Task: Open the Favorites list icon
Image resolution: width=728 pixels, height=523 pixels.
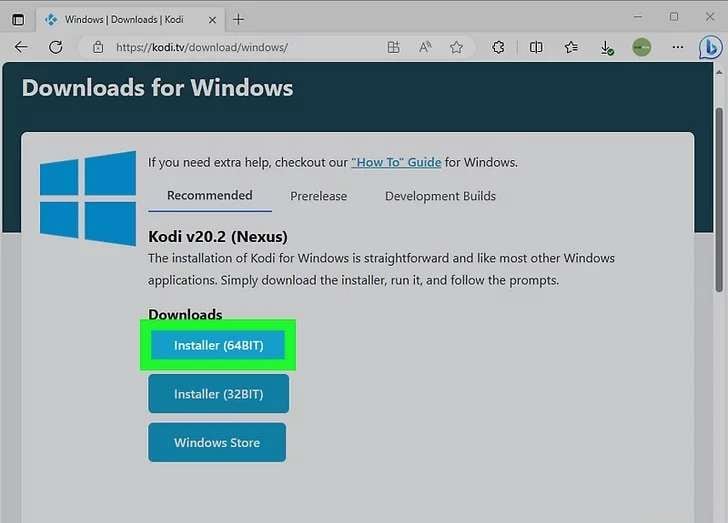Action: pos(571,47)
